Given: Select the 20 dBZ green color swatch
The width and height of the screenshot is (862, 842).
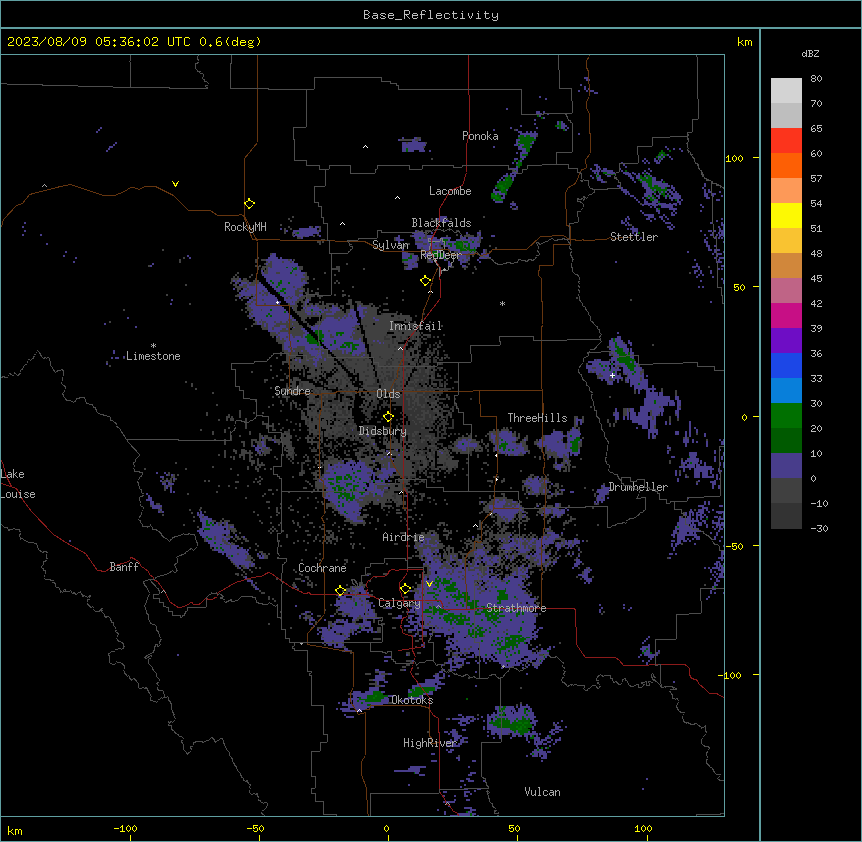Looking at the screenshot, I should (786, 416).
